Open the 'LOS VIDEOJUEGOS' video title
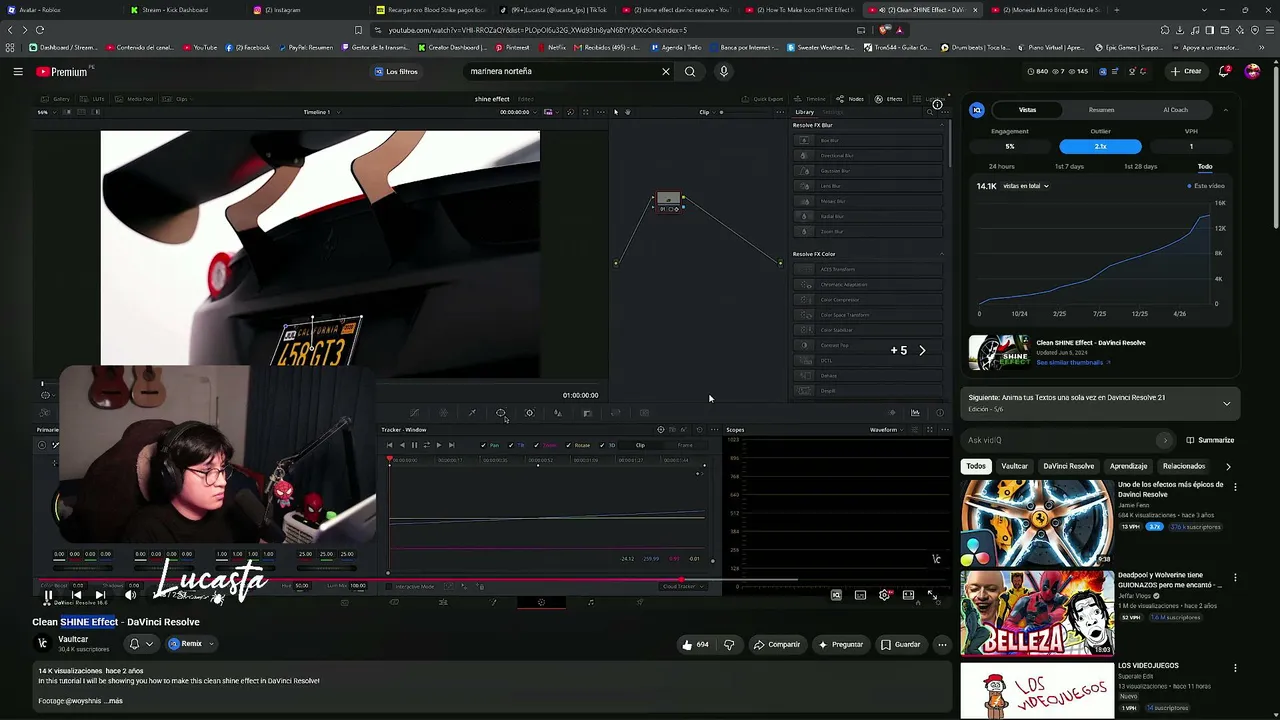Viewport: 1280px width, 720px height. 1148,666
